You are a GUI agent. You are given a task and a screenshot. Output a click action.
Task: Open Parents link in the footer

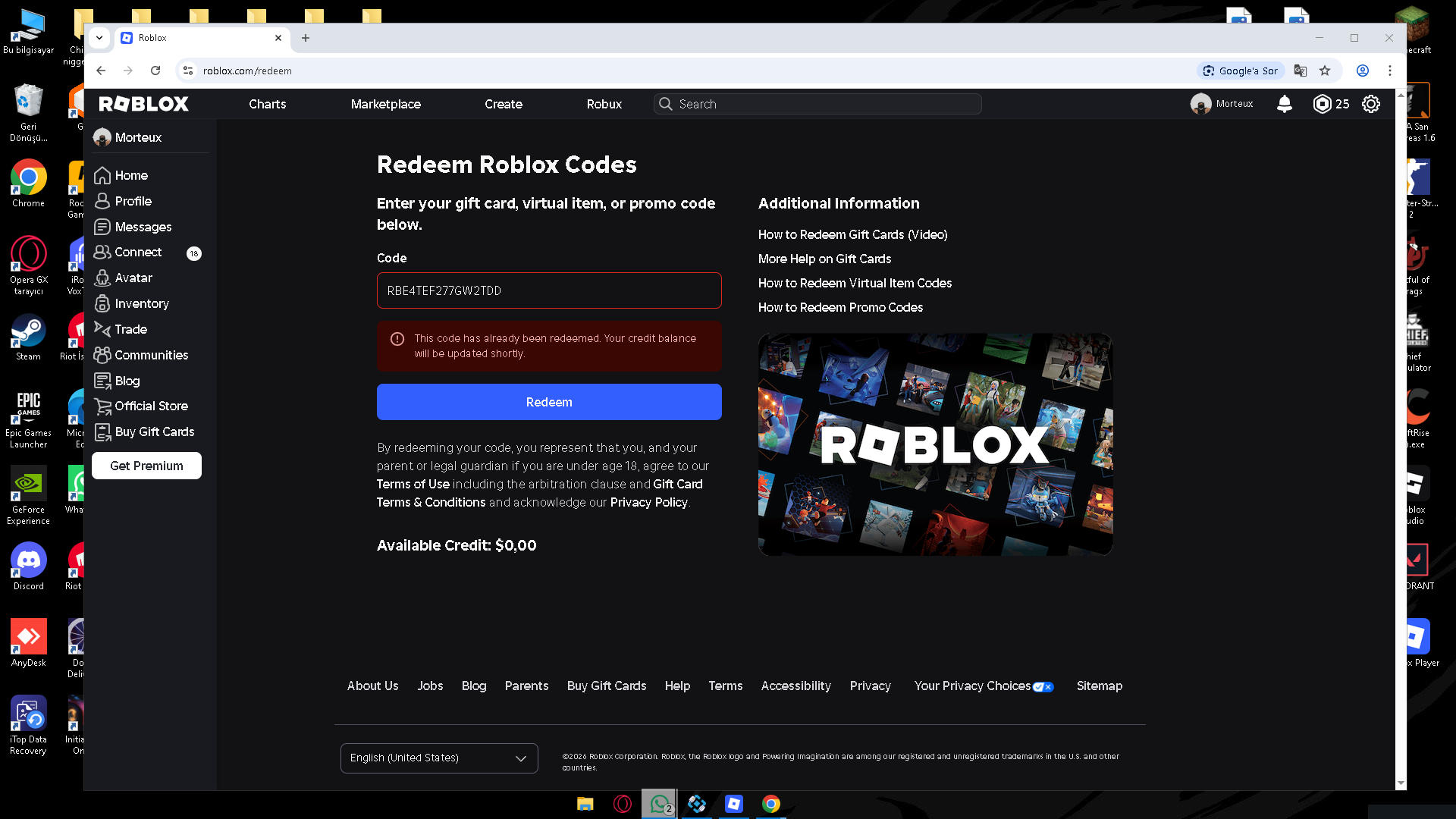tap(526, 686)
